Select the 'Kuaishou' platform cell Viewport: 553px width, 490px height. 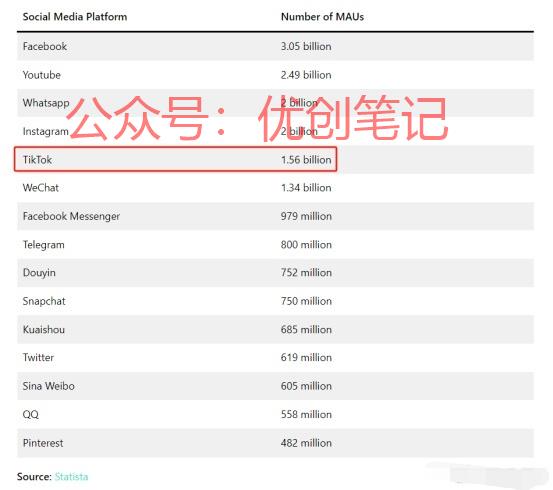44,329
